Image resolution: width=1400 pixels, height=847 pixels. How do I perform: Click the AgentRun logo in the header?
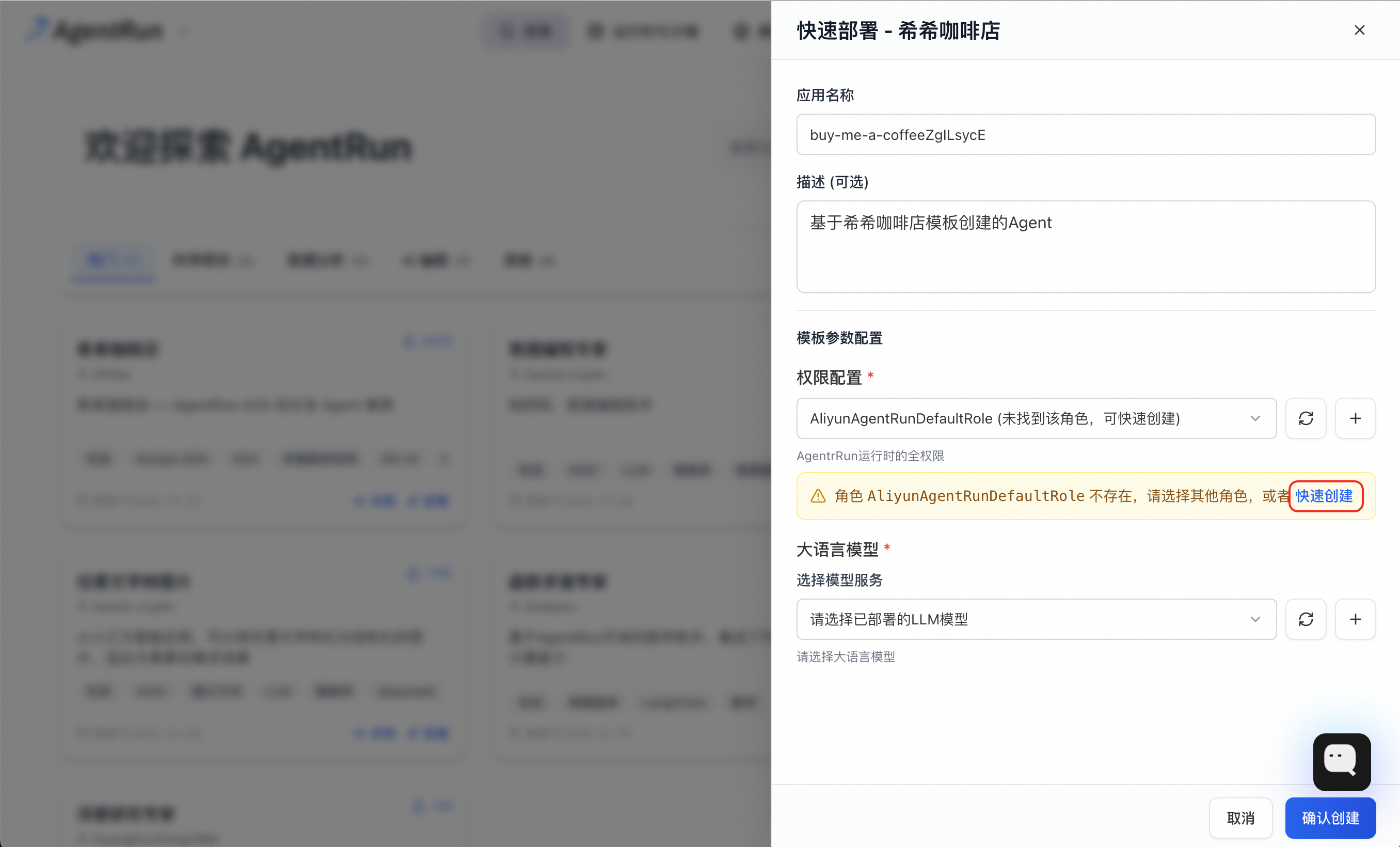[97, 30]
